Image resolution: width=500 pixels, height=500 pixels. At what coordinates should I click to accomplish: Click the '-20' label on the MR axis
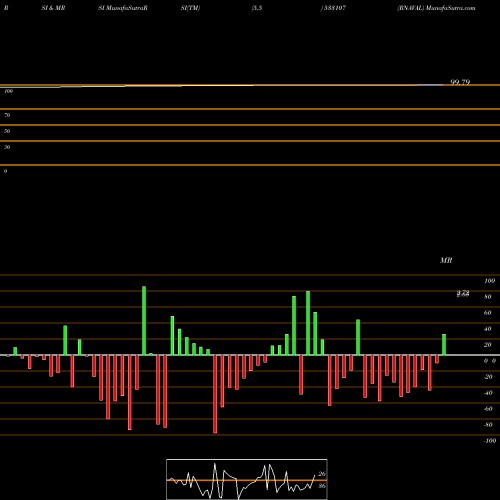coord(488,377)
